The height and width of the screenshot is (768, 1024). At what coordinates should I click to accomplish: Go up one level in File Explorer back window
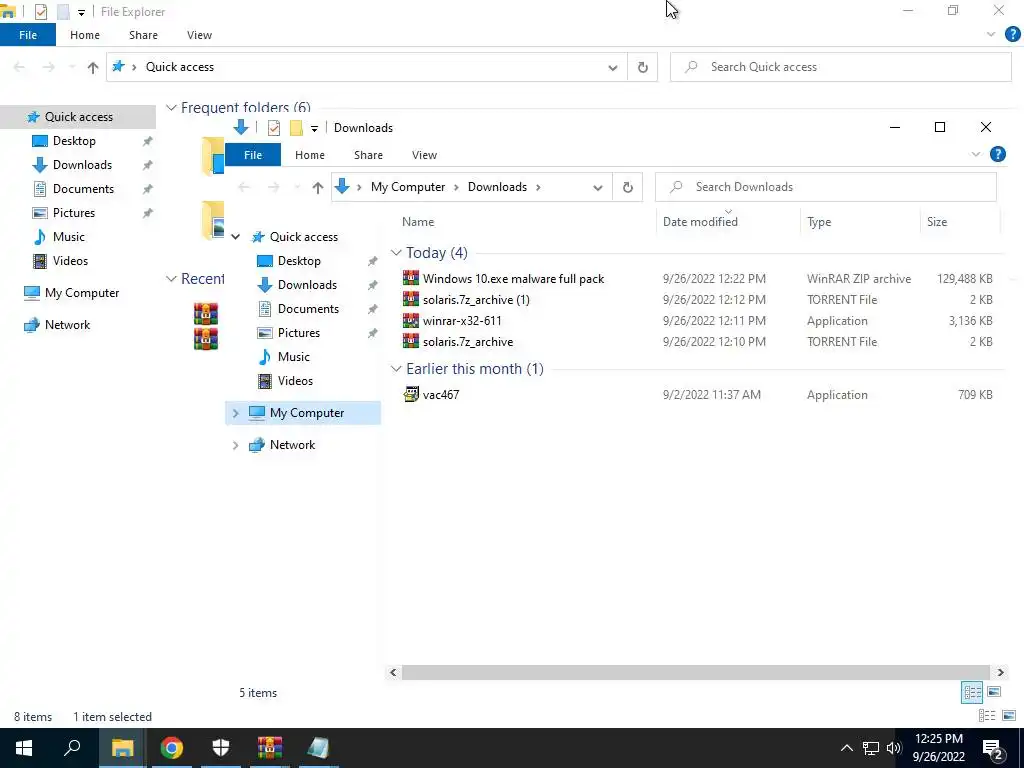93,67
